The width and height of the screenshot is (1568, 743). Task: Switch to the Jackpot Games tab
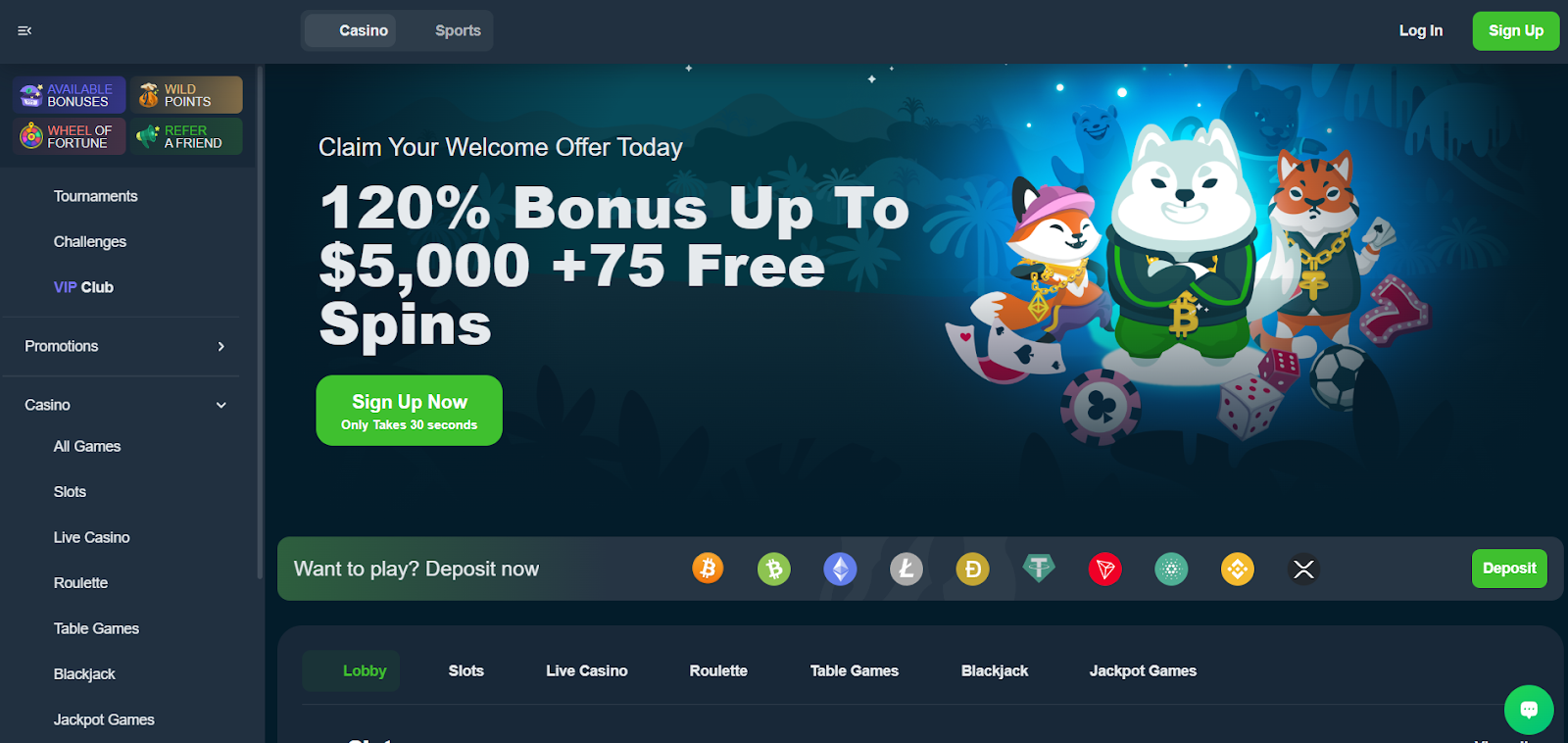click(1143, 670)
